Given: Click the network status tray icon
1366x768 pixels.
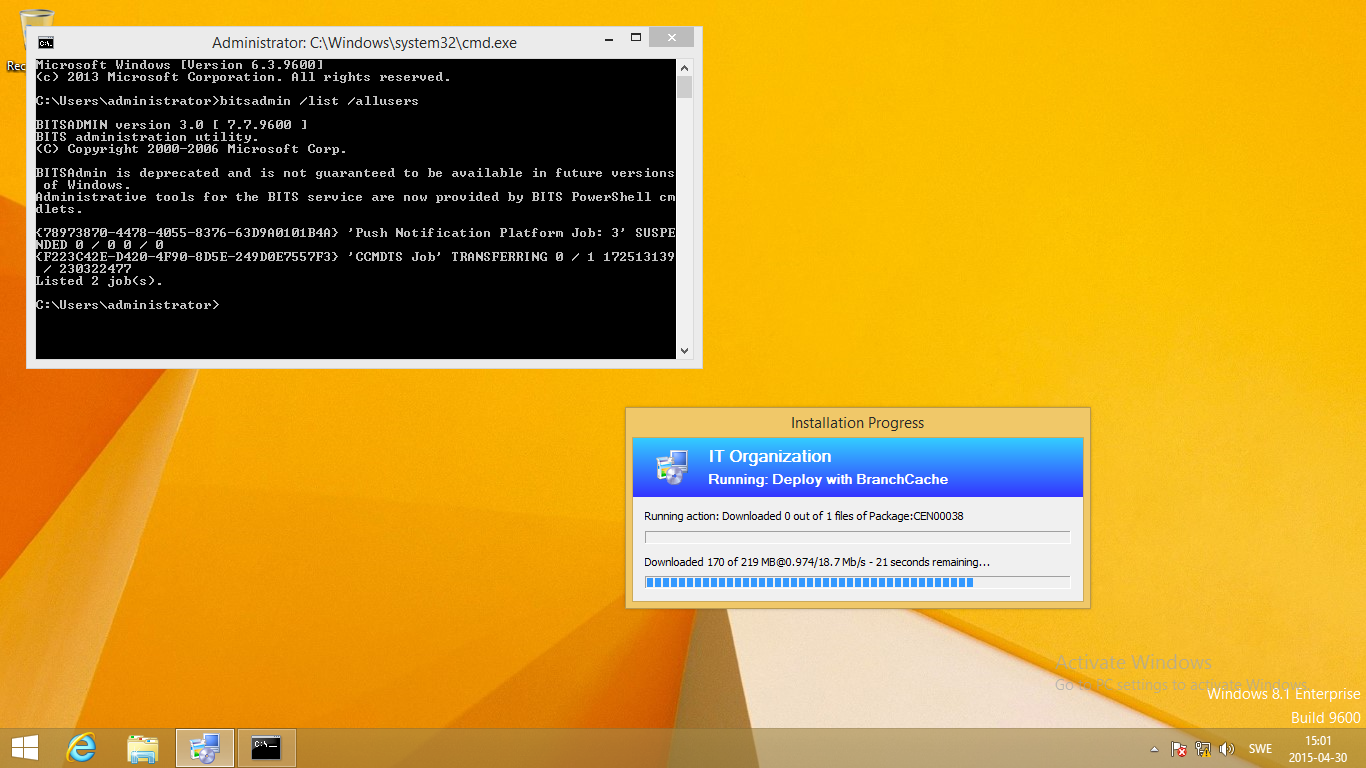Looking at the screenshot, I should coord(1203,749).
